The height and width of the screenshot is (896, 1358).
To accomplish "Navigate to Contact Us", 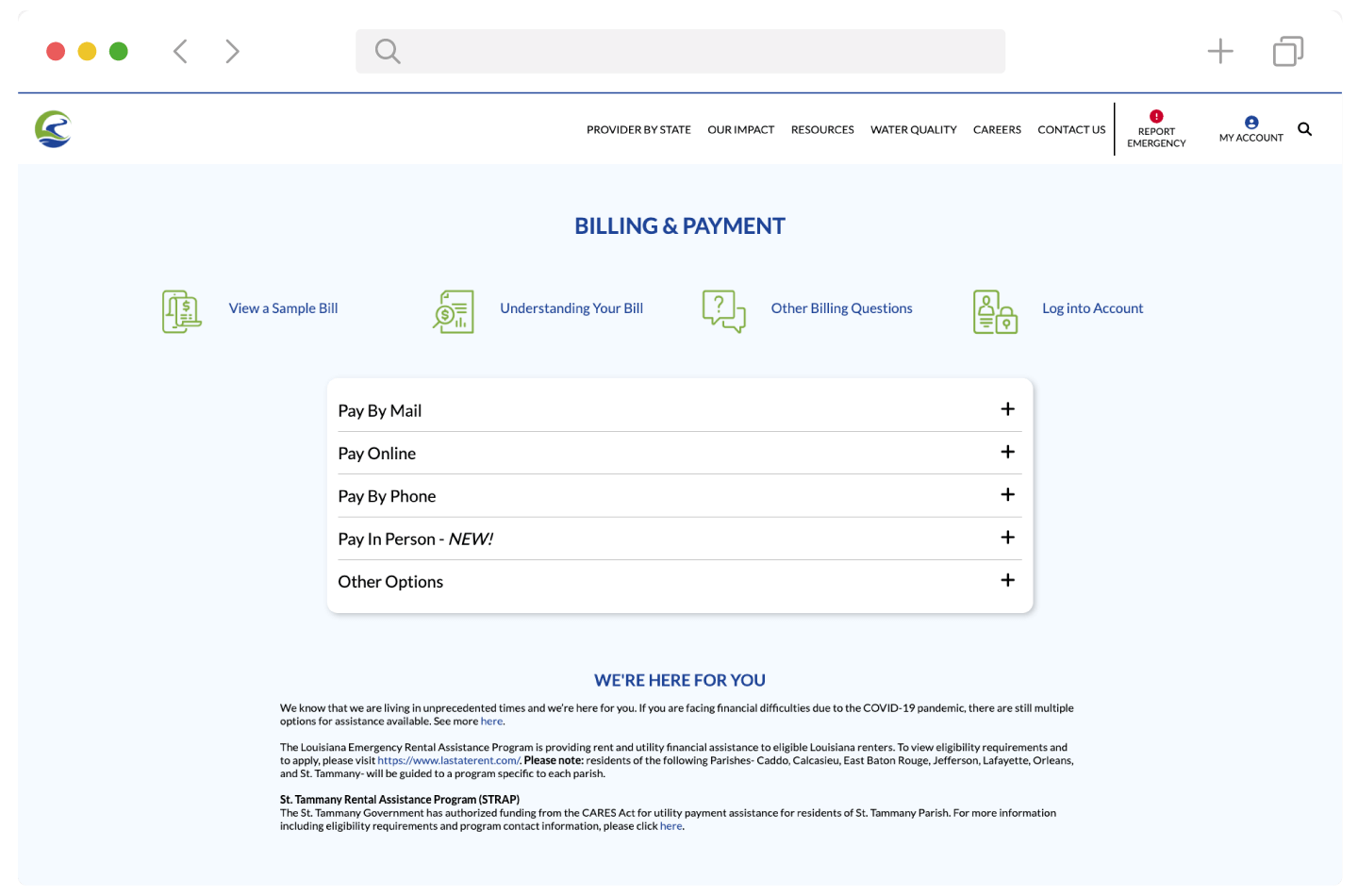I will coord(1071,129).
